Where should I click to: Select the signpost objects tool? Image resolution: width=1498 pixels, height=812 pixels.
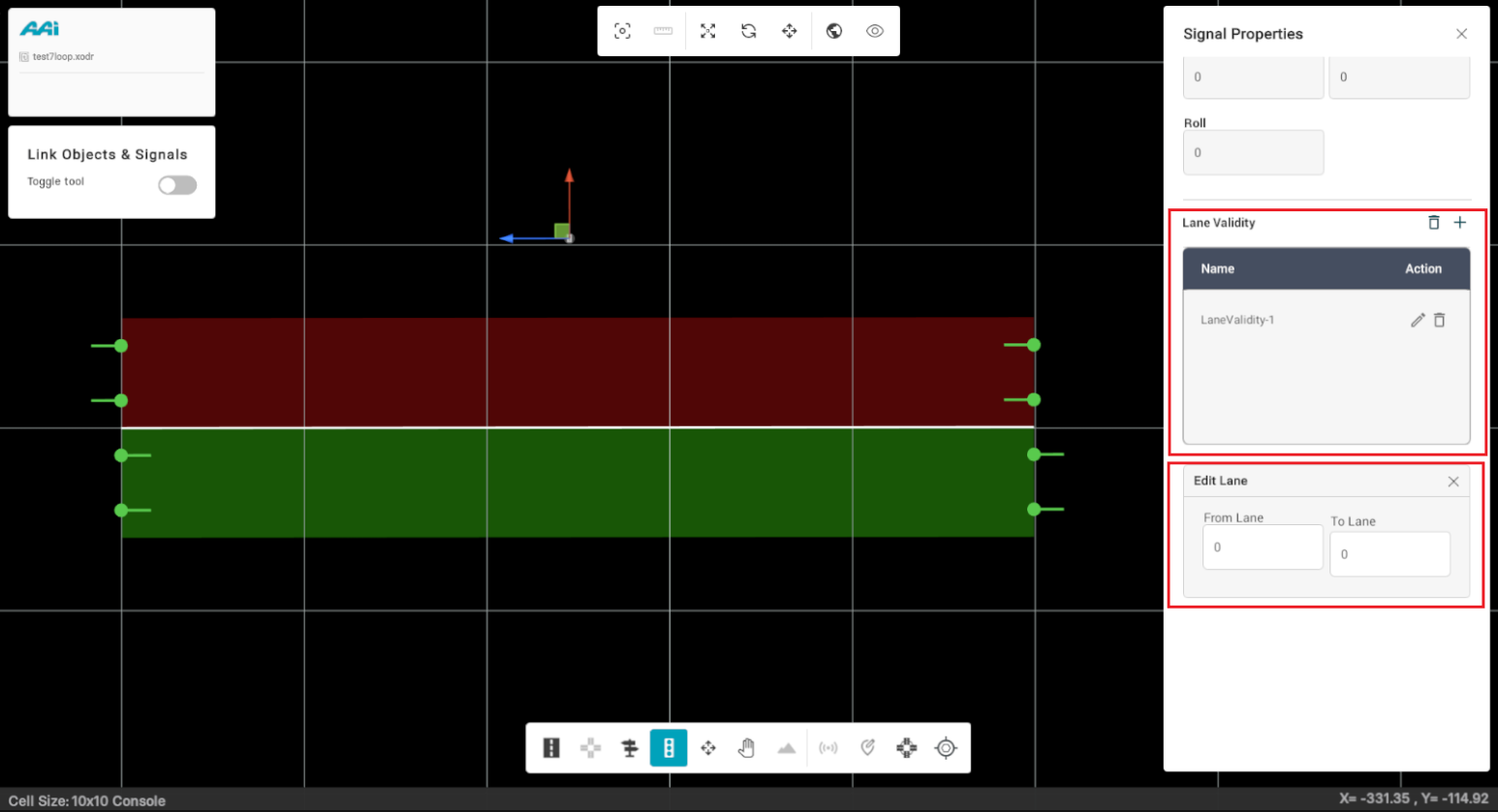(630, 748)
